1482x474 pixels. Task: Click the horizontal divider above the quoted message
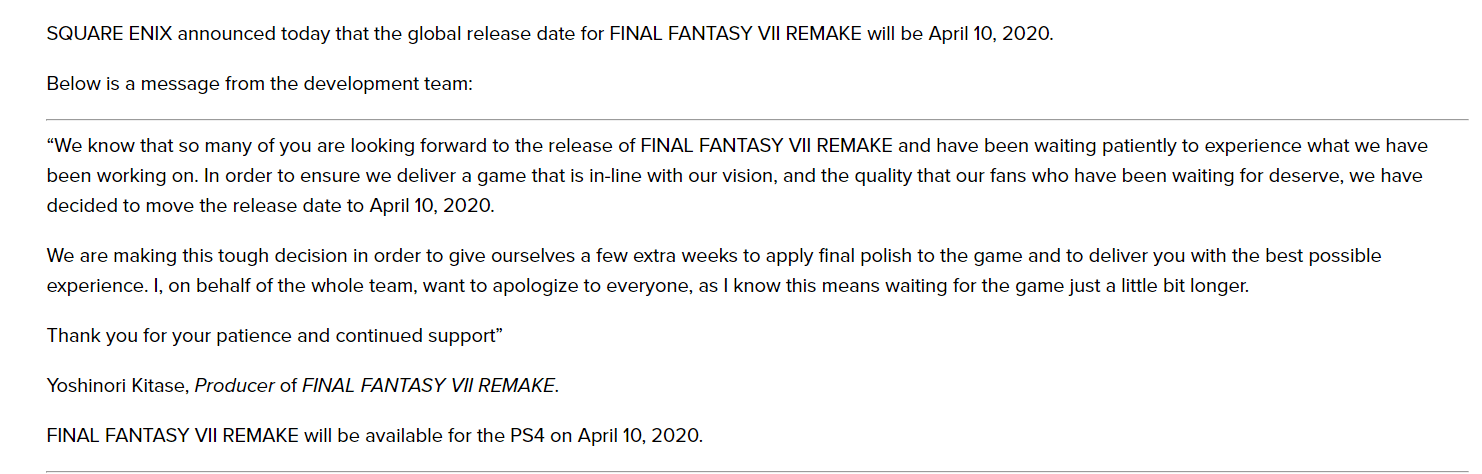740,119
